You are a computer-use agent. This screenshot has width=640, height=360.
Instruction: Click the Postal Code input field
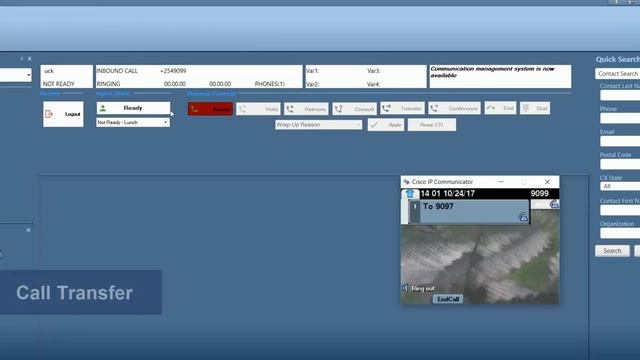(620, 164)
